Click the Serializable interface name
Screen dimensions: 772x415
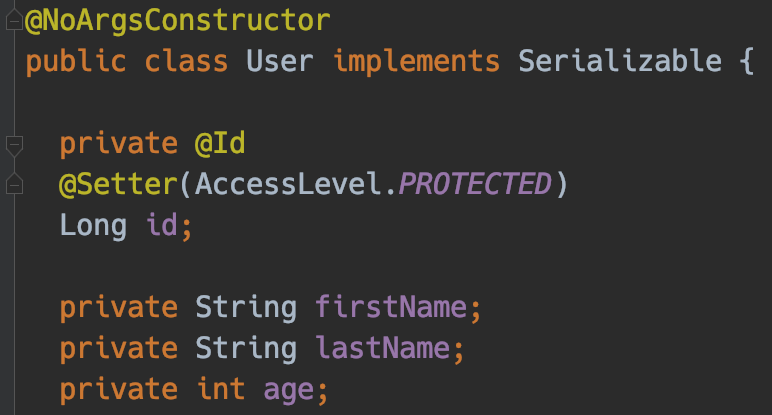(x=621, y=61)
